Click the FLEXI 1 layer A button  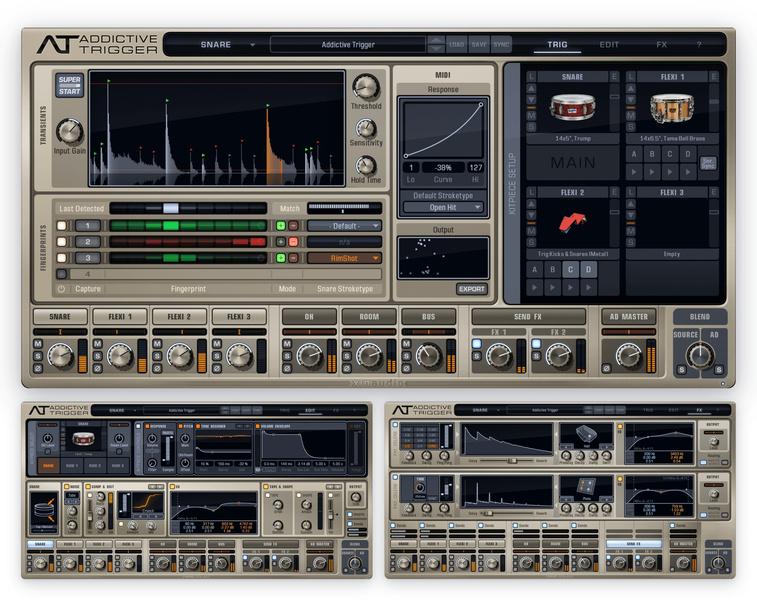(x=634, y=154)
